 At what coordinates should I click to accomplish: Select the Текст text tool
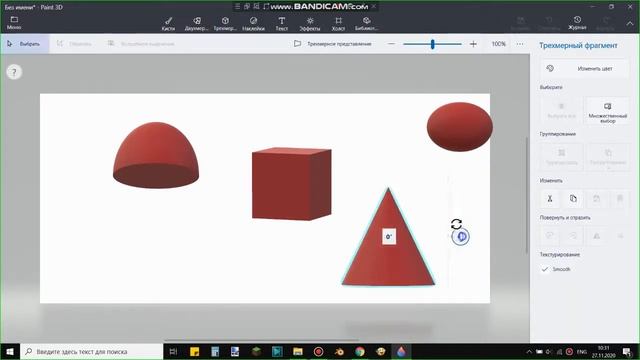pyautogui.click(x=282, y=24)
